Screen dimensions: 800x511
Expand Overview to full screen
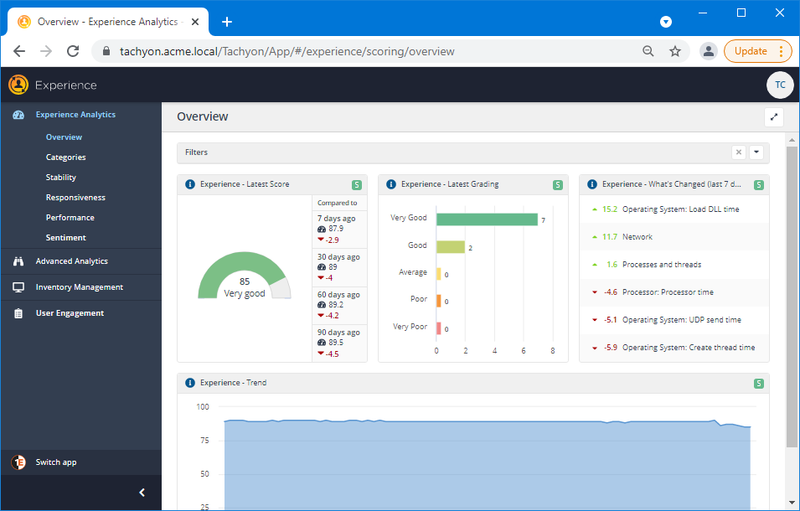pos(773,117)
